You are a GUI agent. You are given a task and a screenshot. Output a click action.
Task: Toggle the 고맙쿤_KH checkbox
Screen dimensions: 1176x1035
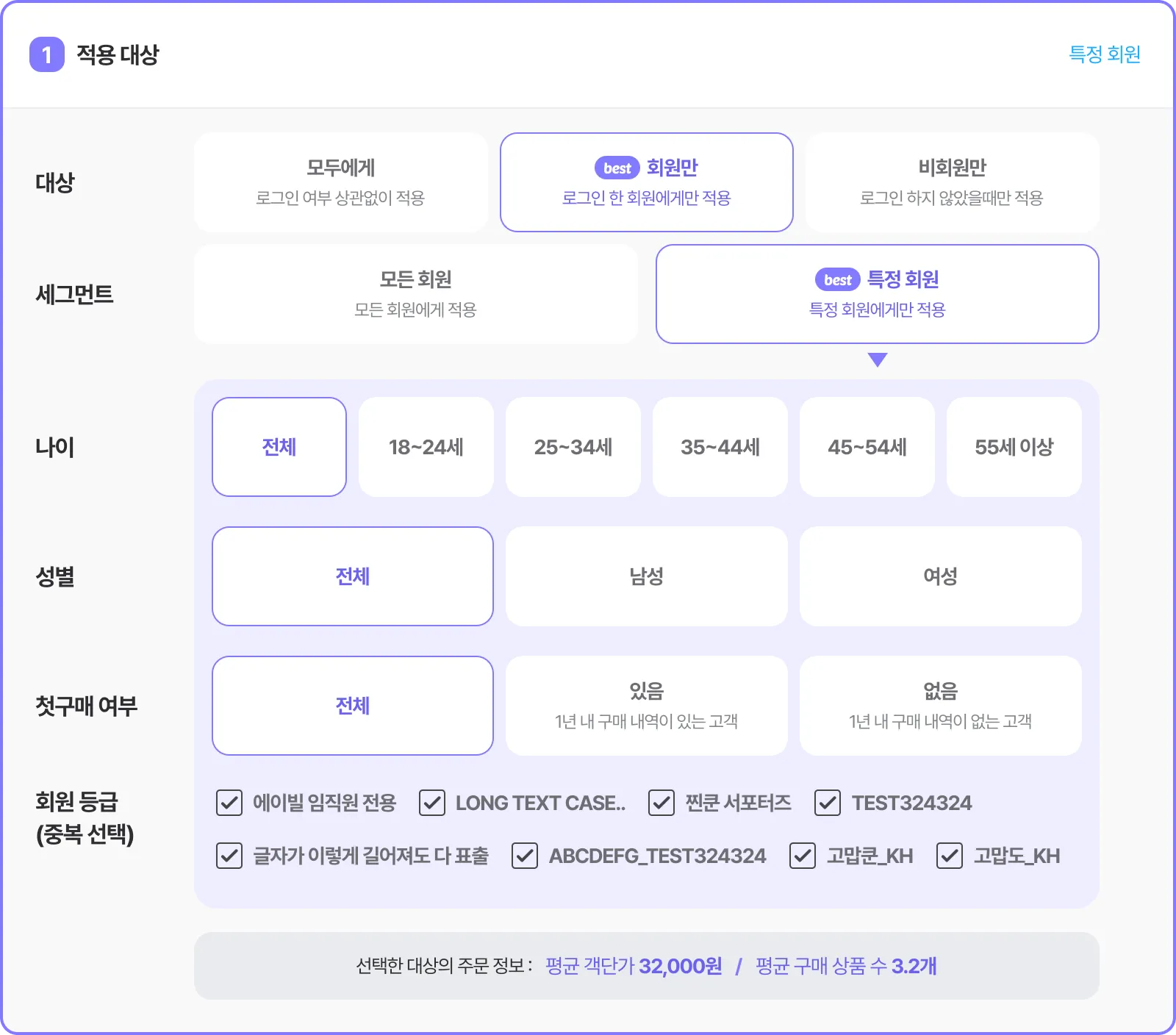tap(803, 856)
